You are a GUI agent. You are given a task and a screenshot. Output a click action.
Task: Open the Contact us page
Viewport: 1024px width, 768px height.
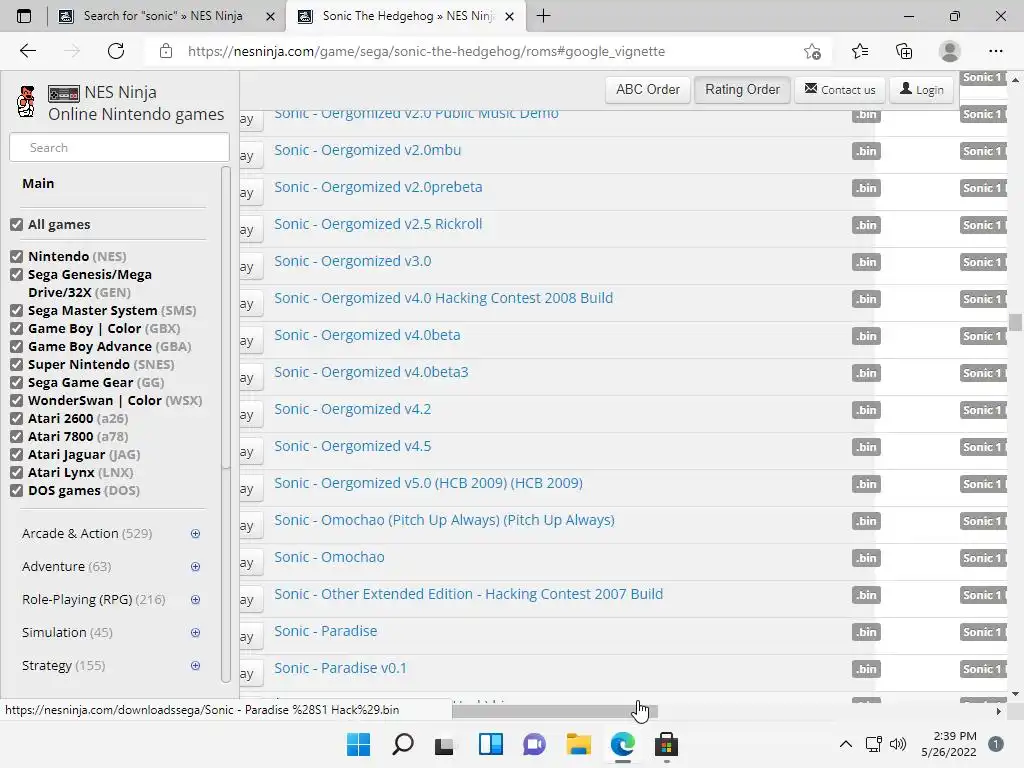click(840, 89)
